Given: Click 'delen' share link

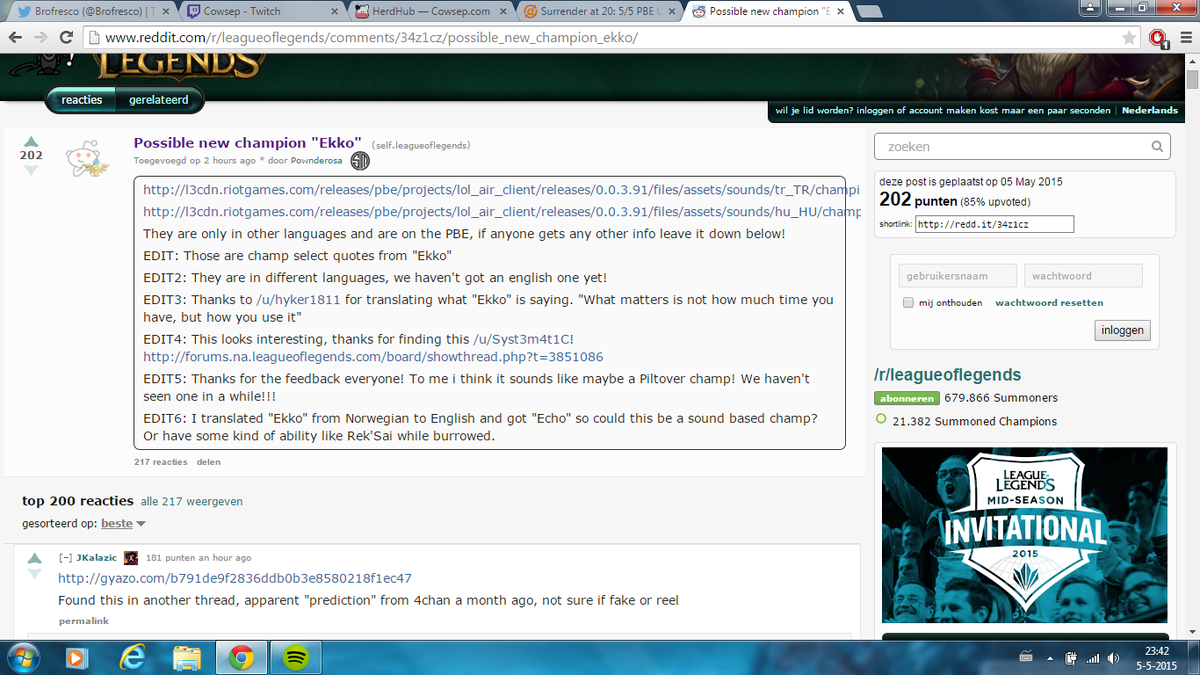Looking at the screenshot, I should (208, 463).
